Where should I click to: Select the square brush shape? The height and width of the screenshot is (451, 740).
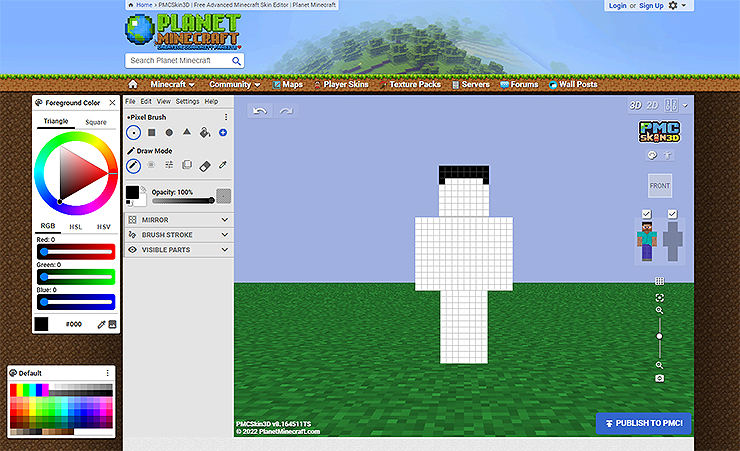point(151,133)
